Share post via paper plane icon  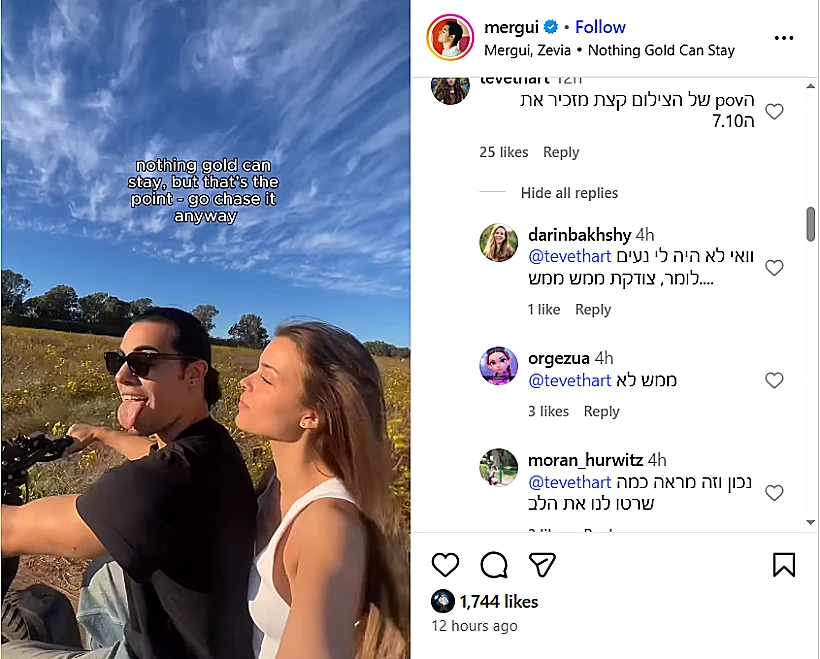point(541,566)
